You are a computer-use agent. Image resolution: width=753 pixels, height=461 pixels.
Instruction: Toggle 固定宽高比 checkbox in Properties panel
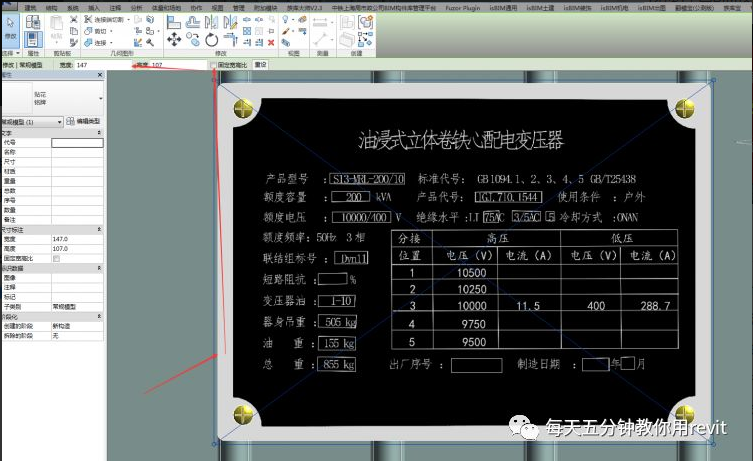(56, 258)
